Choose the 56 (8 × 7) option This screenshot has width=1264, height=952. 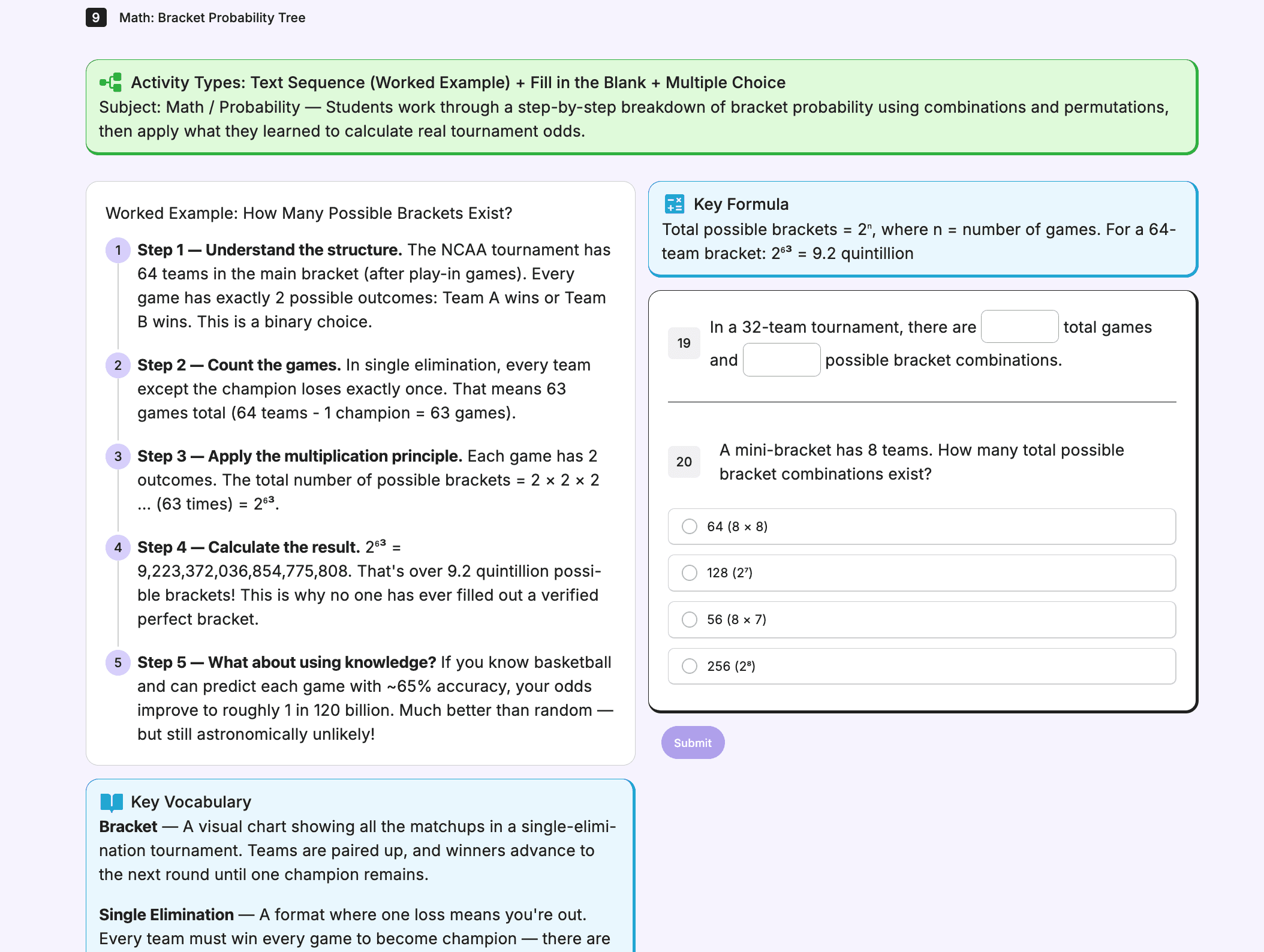point(690,619)
